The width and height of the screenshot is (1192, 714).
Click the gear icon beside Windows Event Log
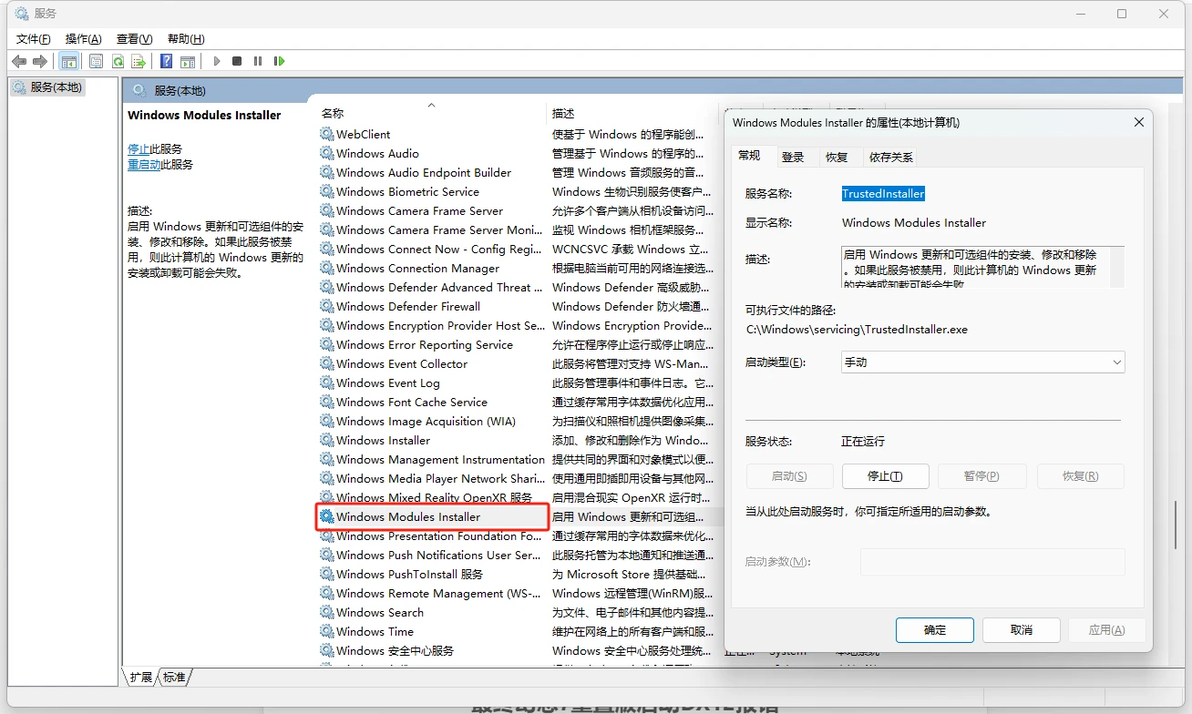click(x=327, y=382)
